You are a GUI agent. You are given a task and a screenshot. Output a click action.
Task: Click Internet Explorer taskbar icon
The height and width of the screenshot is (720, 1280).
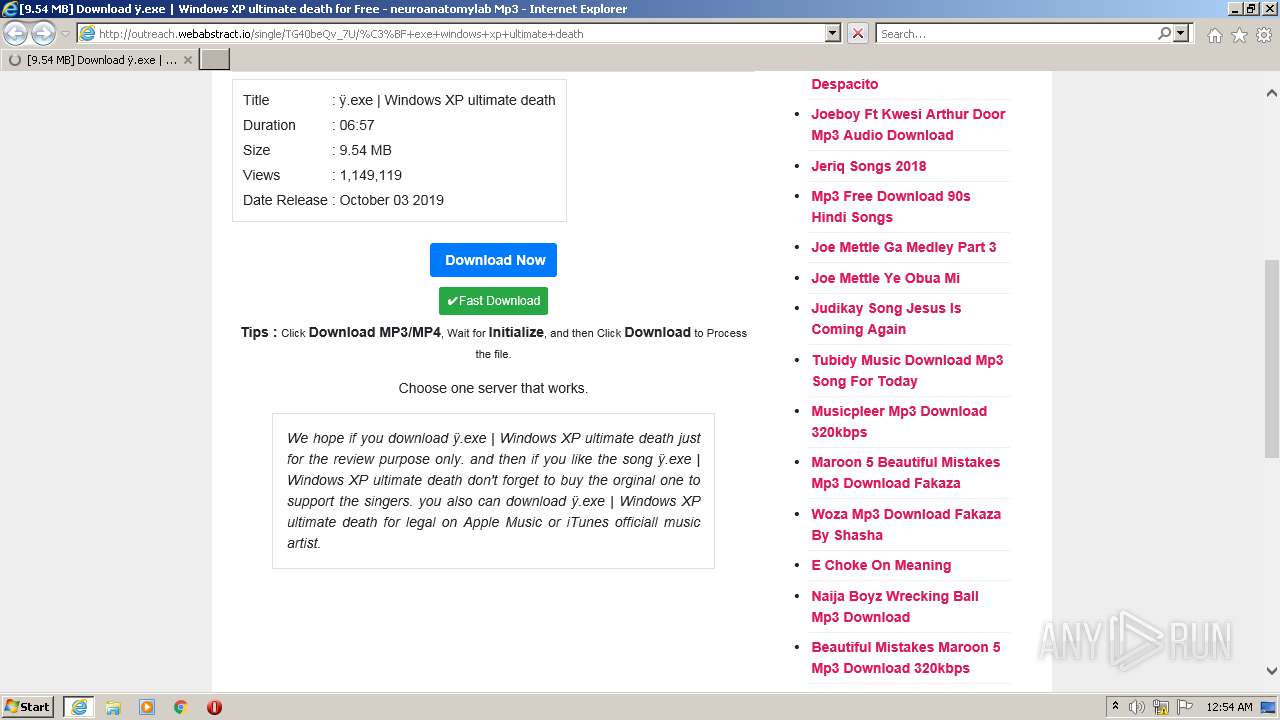[x=79, y=706]
